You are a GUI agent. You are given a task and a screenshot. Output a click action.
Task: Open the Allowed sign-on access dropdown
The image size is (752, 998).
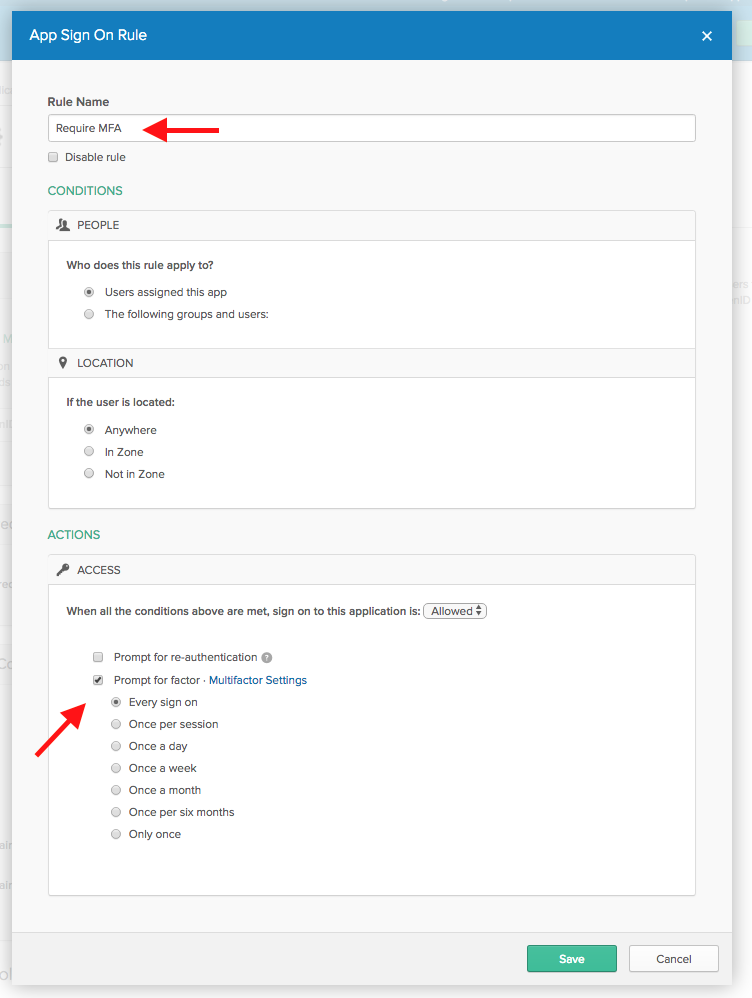(455, 611)
